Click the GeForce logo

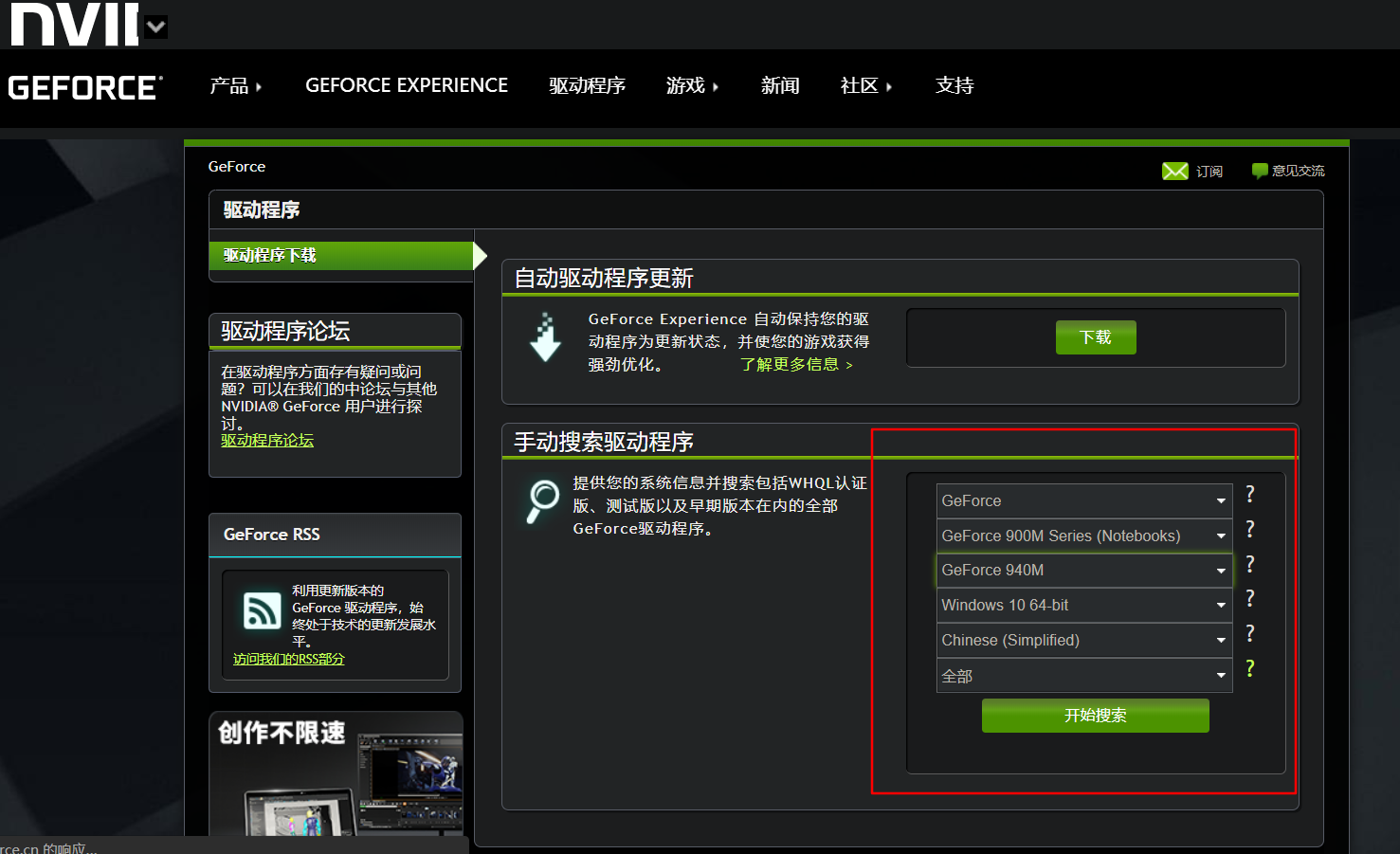click(x=85, y=87)
